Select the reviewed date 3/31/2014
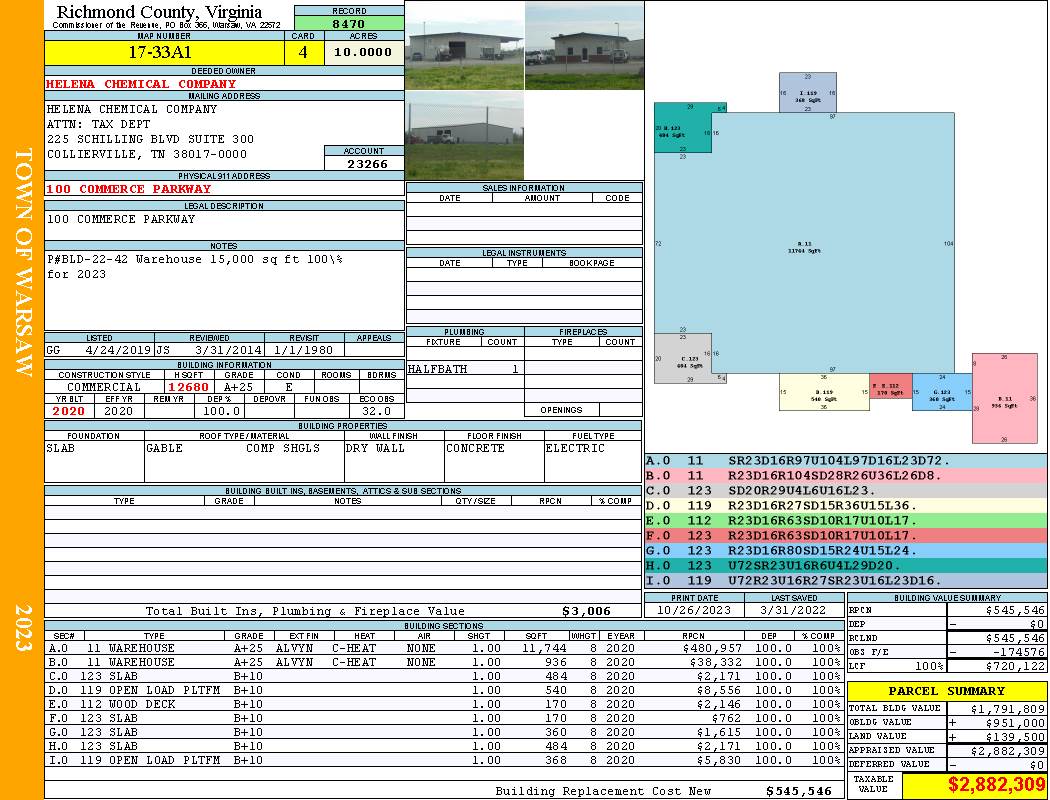This screenshot has height=800, width=1050. click(x=228, y=349)
